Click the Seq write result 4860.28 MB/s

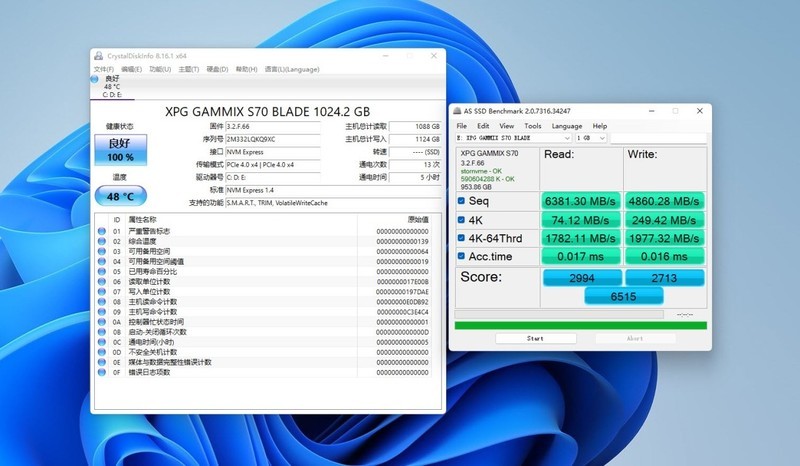(x=664, y=201)
